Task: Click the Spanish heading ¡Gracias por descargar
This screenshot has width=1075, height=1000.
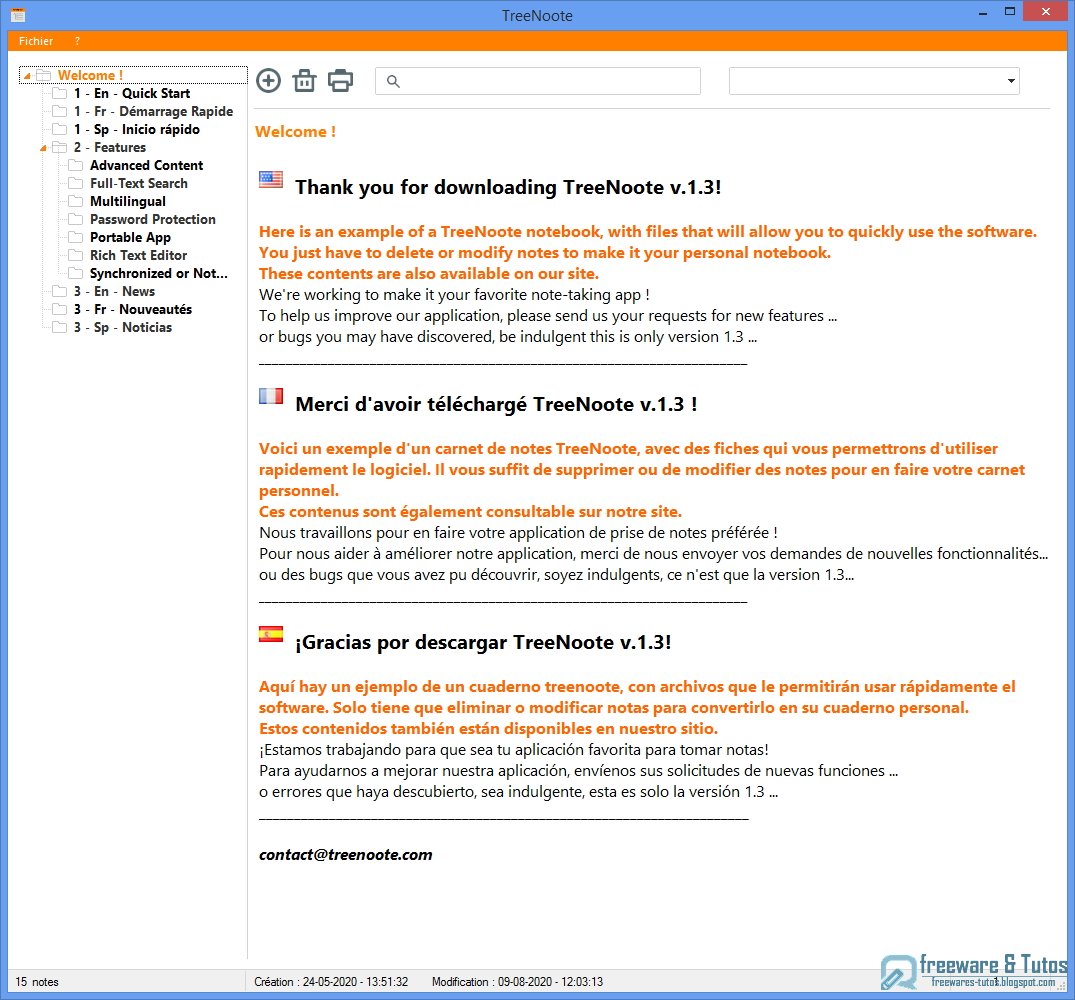Action: tap(483, 642)
